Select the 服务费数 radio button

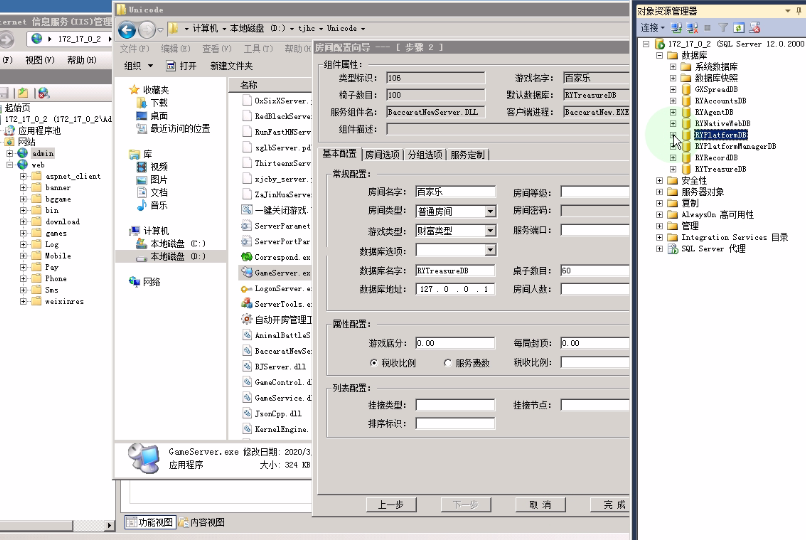pos(446,362)
